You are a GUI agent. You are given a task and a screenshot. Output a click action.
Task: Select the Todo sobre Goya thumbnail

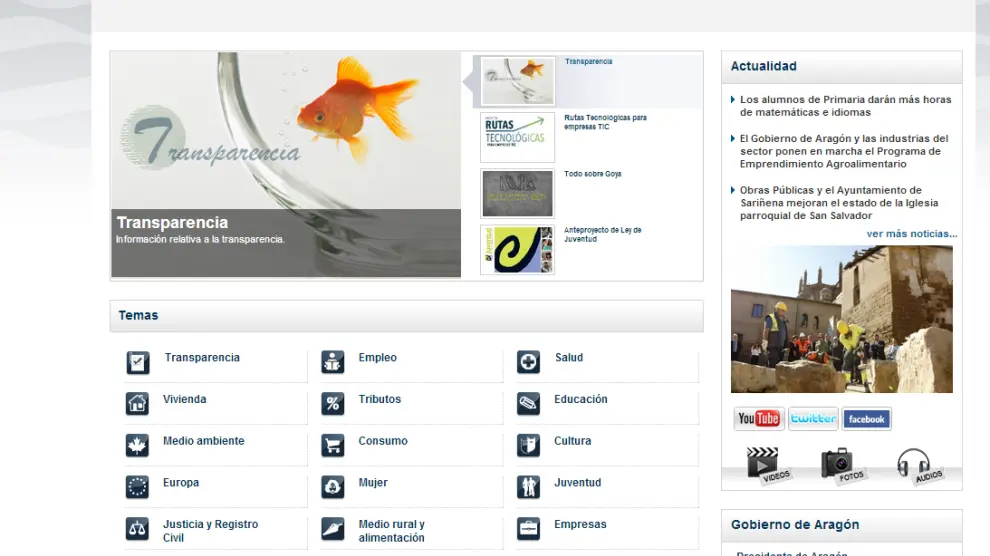pos(517,193)
